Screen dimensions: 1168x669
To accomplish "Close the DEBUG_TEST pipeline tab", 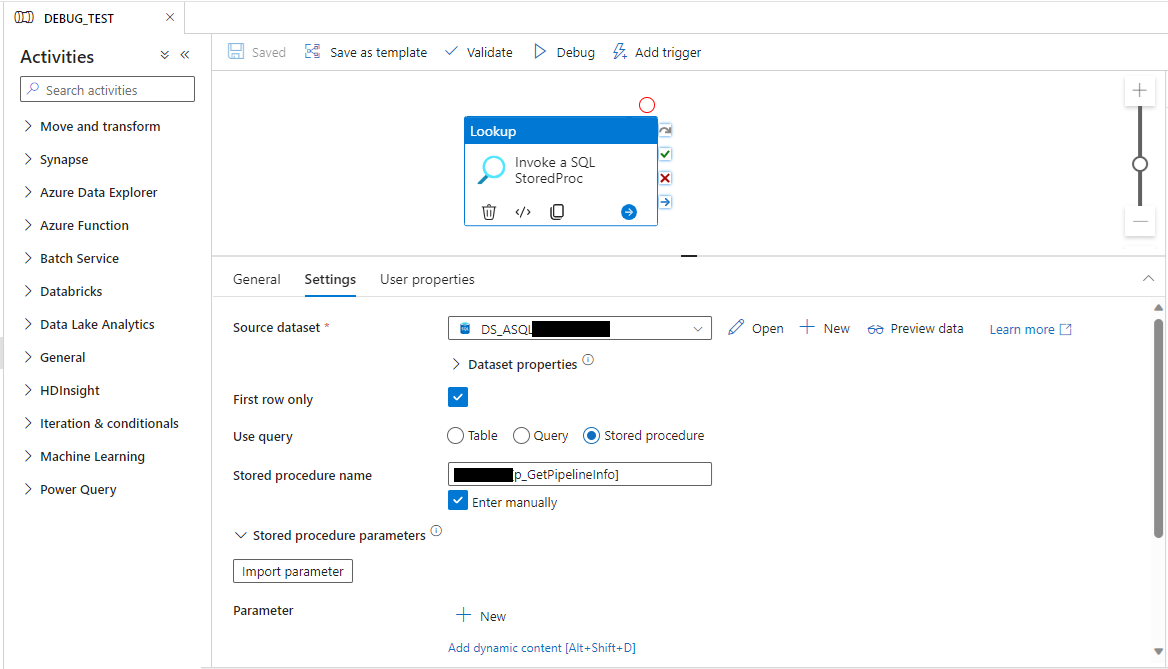I will [170, 17].
